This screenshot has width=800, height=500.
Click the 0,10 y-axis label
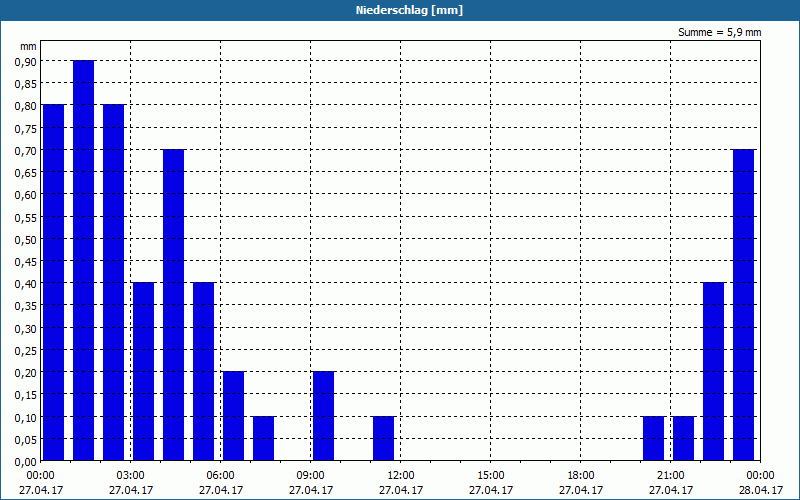[x=25, y=417]
